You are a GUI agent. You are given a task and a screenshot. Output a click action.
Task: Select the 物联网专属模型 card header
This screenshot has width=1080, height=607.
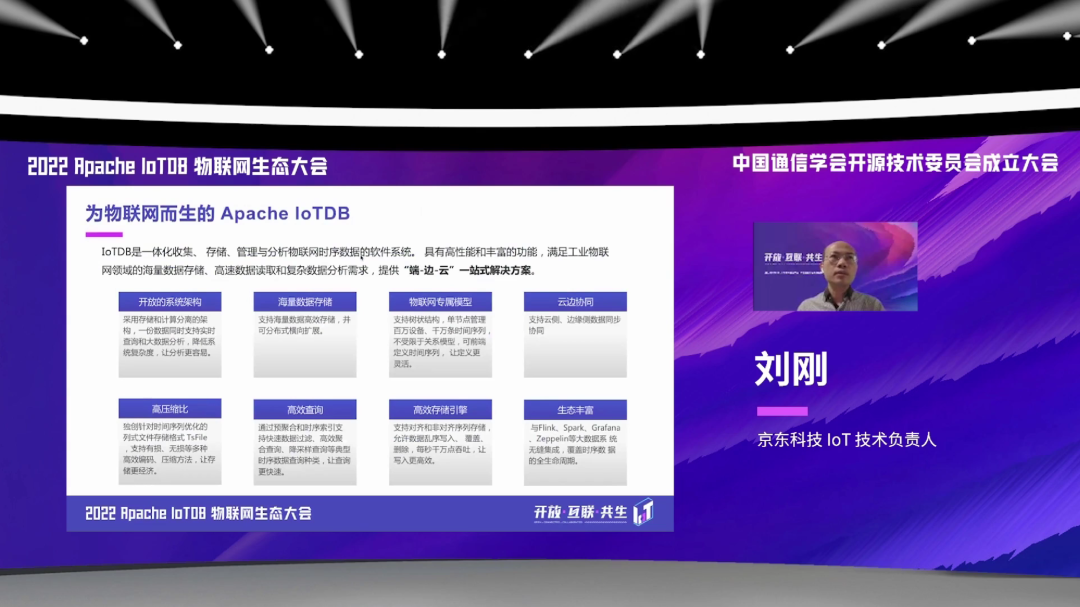(440, 301)
